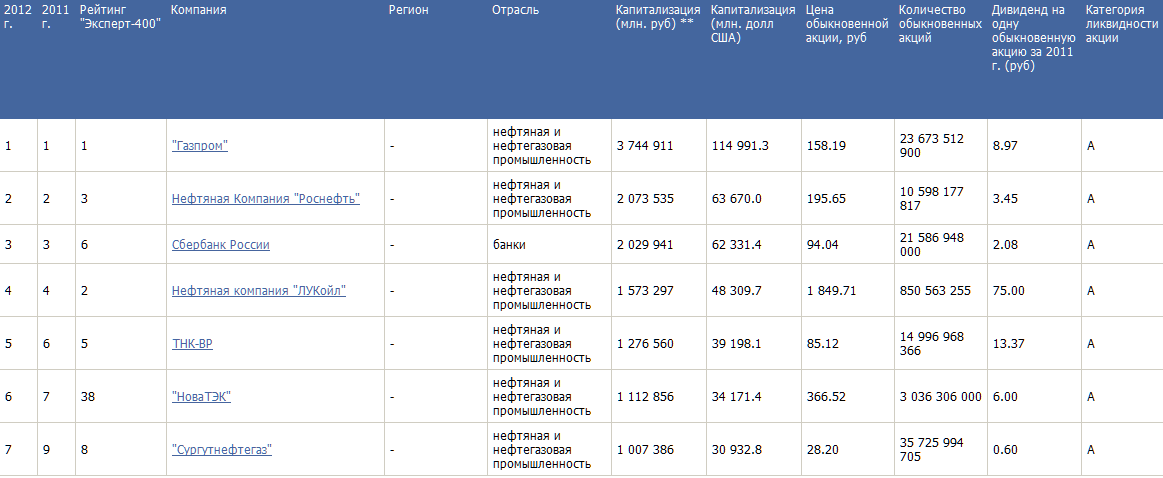Open Нефтяная Компания "Роснефть" link
The height and width of the screenshot is (478, 1163).
[266, 199]
